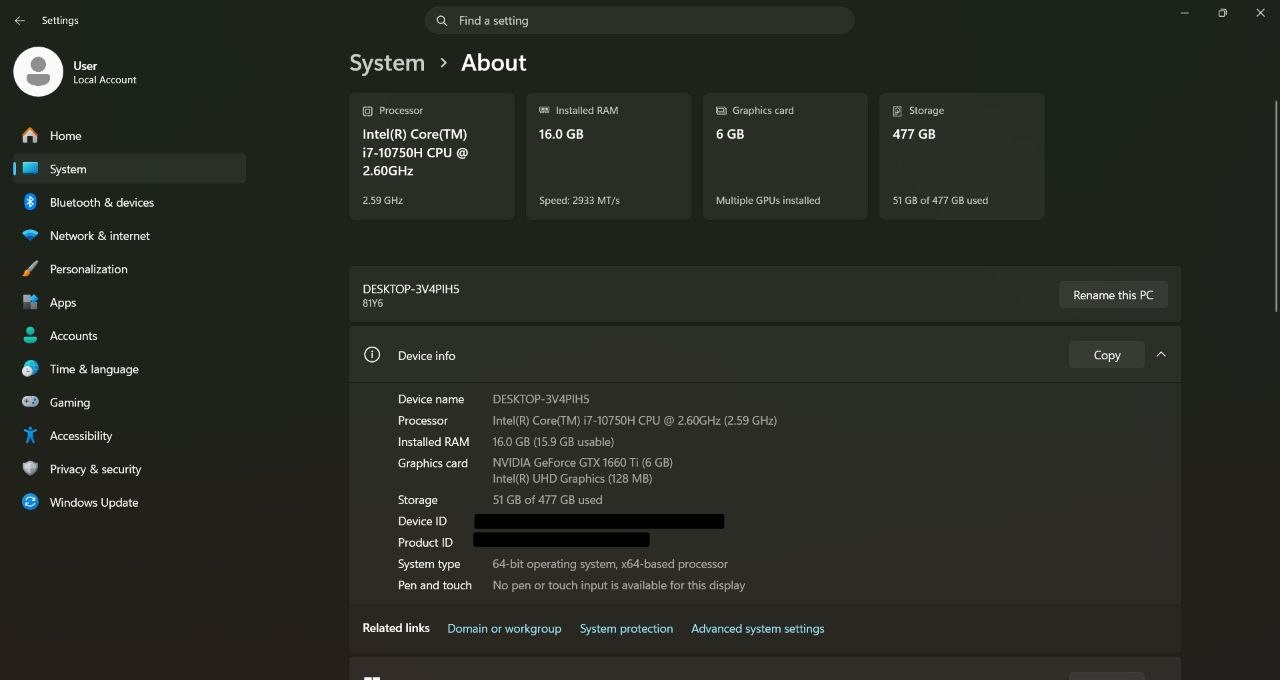
Task: Click the back arrow in Settings
Action: click(19, 20)
